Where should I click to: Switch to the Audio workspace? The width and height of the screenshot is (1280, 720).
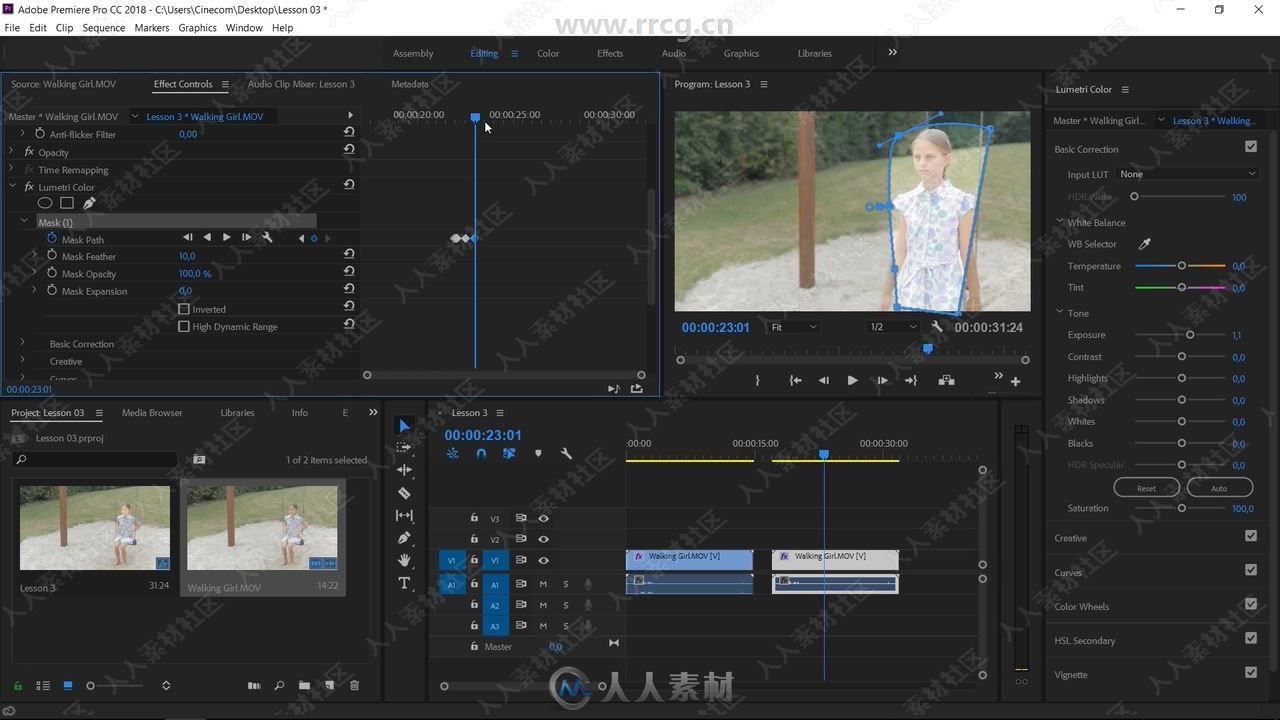pyautogui.click(x=674, y=53)
